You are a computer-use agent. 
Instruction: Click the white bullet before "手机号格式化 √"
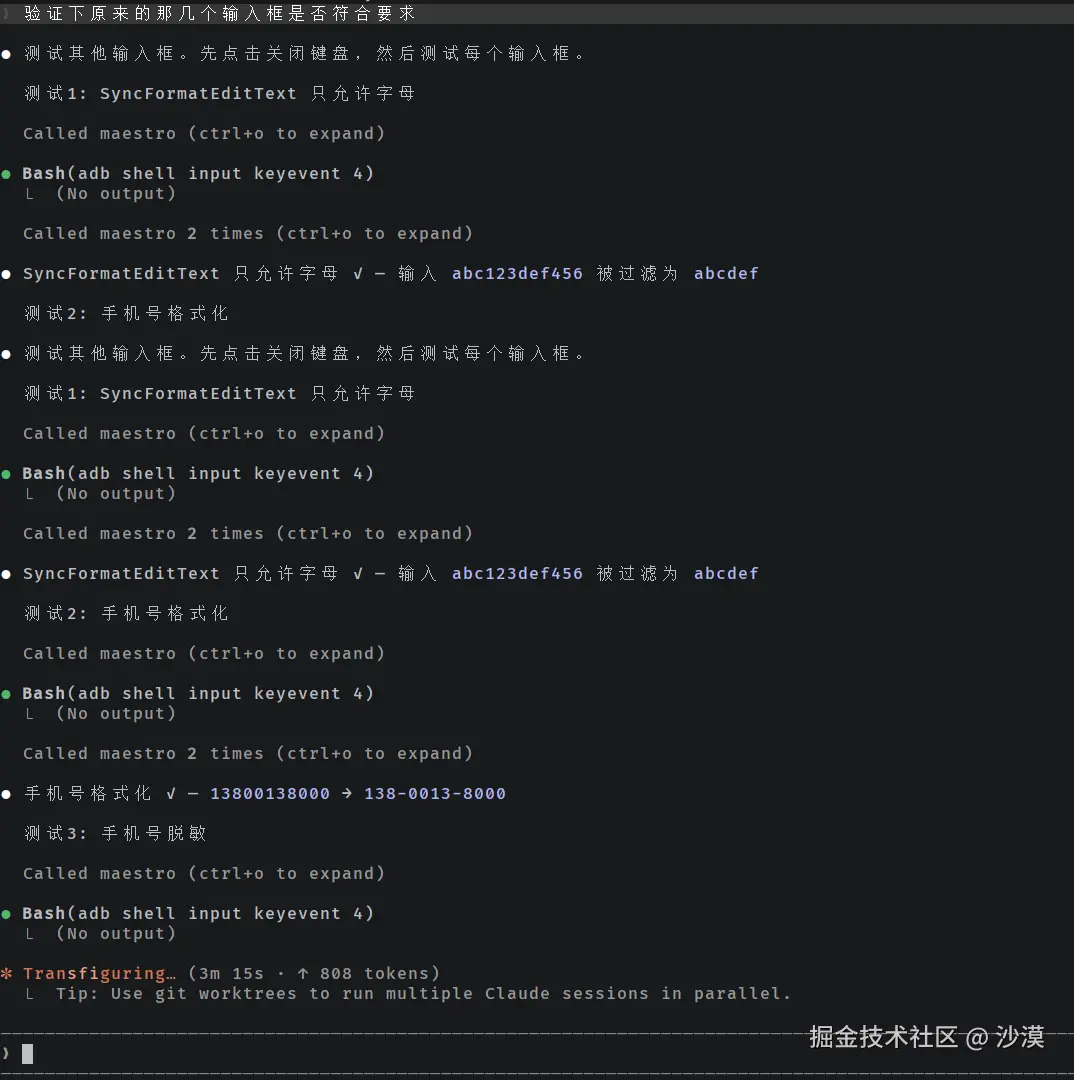(6, 794)
